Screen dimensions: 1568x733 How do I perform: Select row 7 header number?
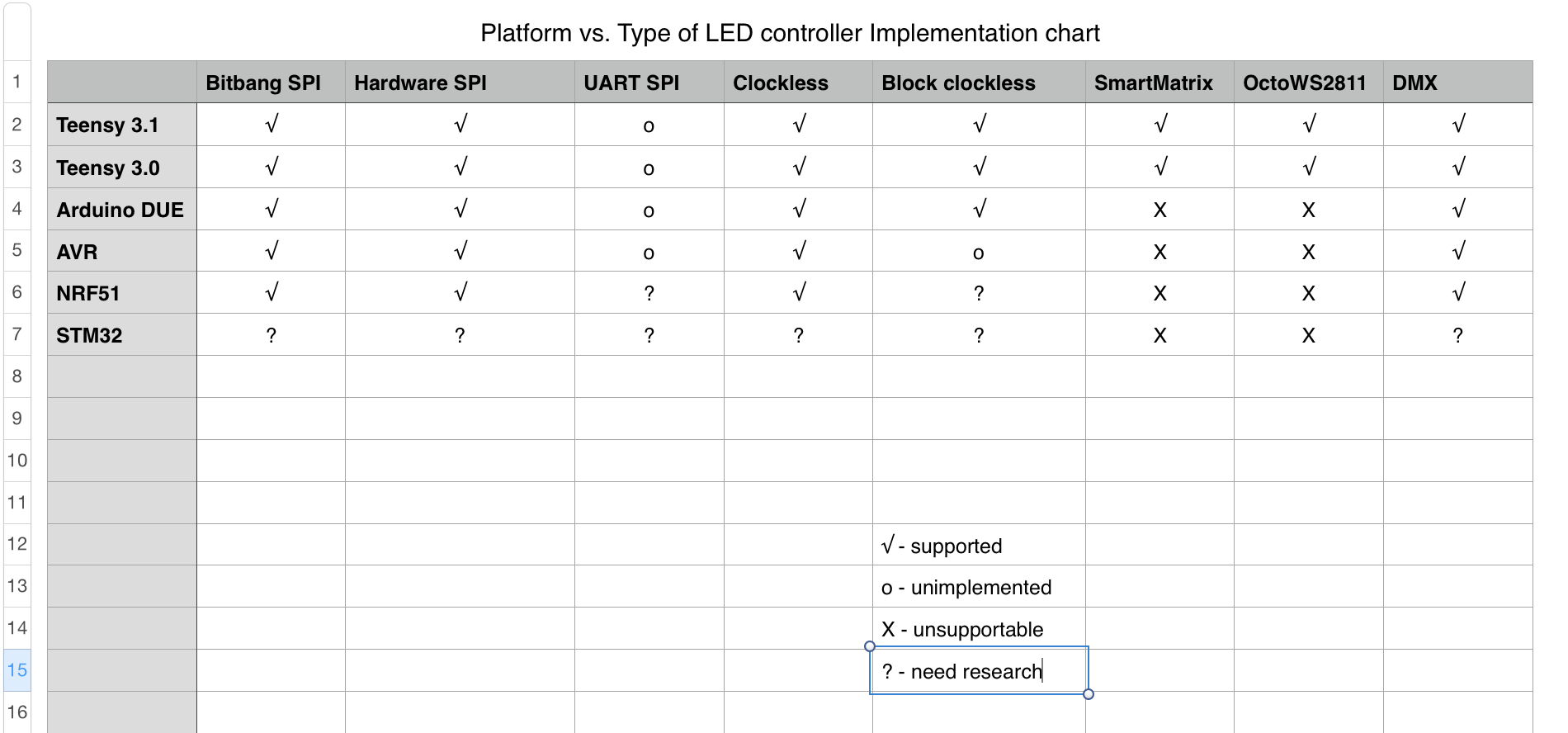point(17,334)
